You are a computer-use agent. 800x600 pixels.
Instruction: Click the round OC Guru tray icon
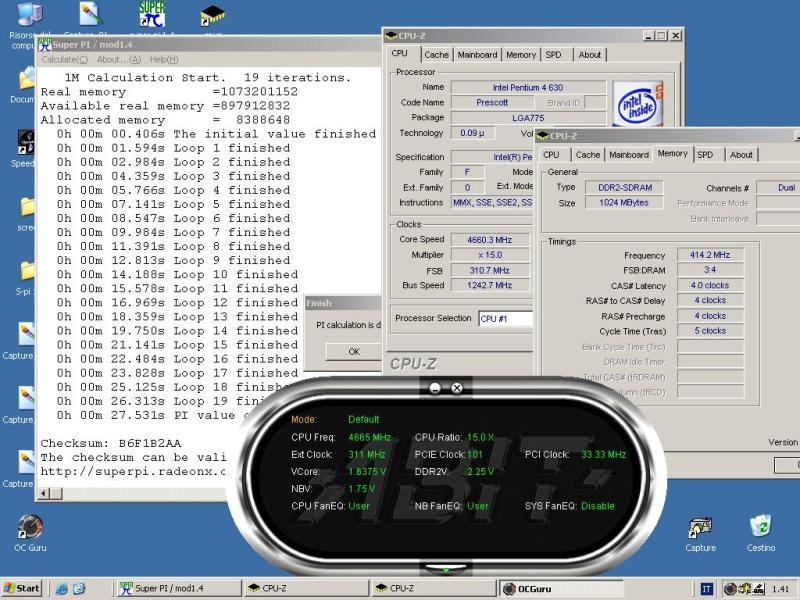730,589
